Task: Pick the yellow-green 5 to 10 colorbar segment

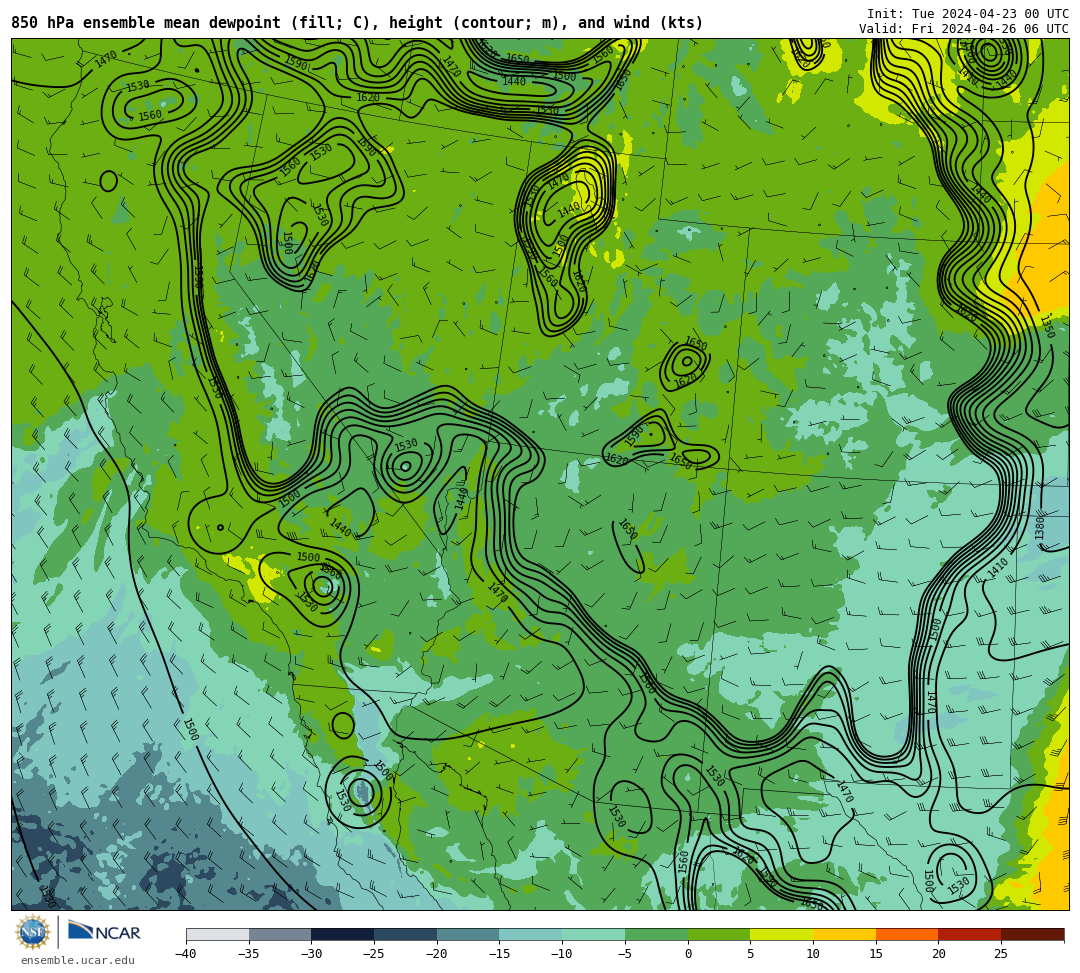Action: (782, 934)
